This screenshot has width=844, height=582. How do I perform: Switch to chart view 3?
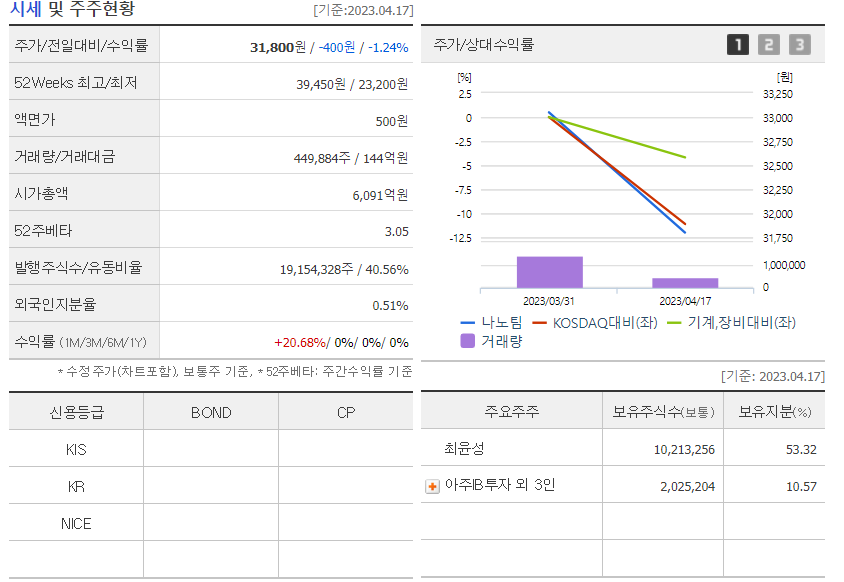800,45
